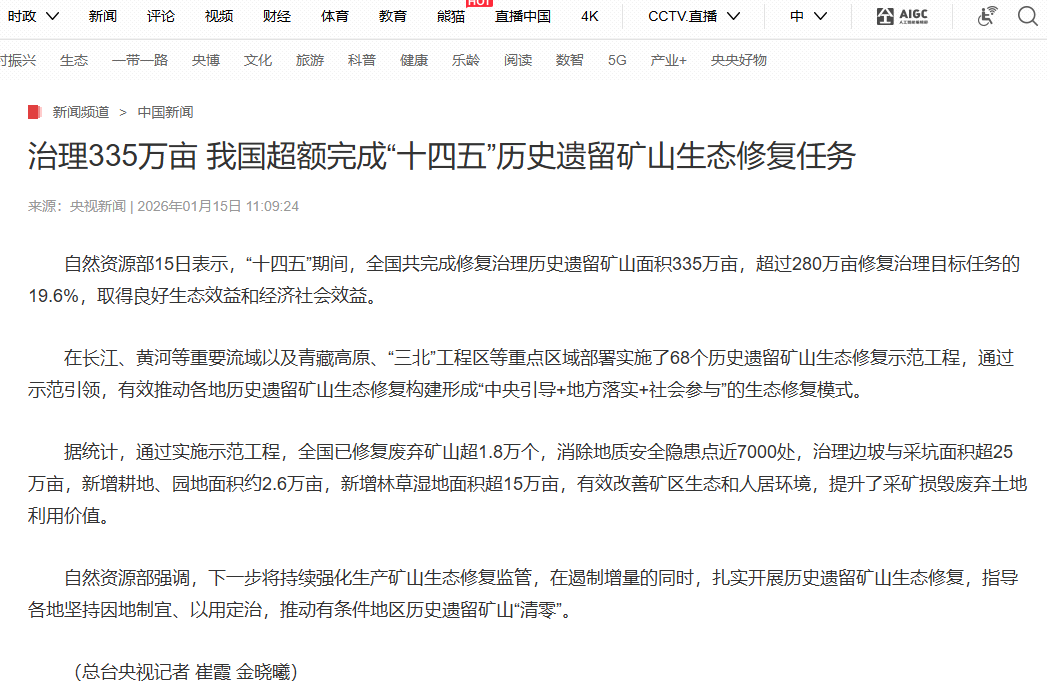Screen dimensions: 1047x694
Task: Select the 央博 sub-navigation link
Action: pos(206,60)
